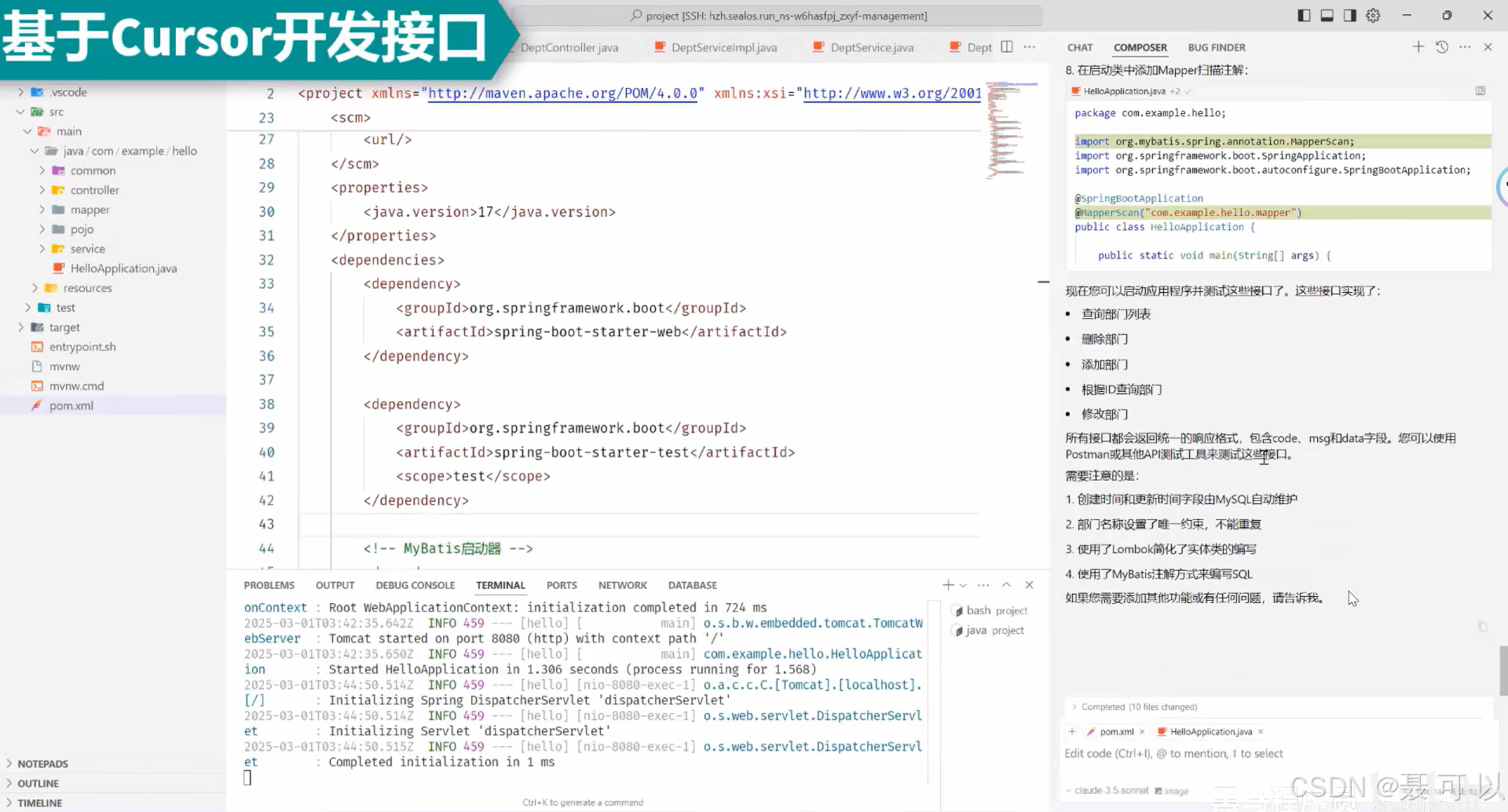Start a new composer session
This screenshot has width=1508, height=812.
[x=1418, y=47]
